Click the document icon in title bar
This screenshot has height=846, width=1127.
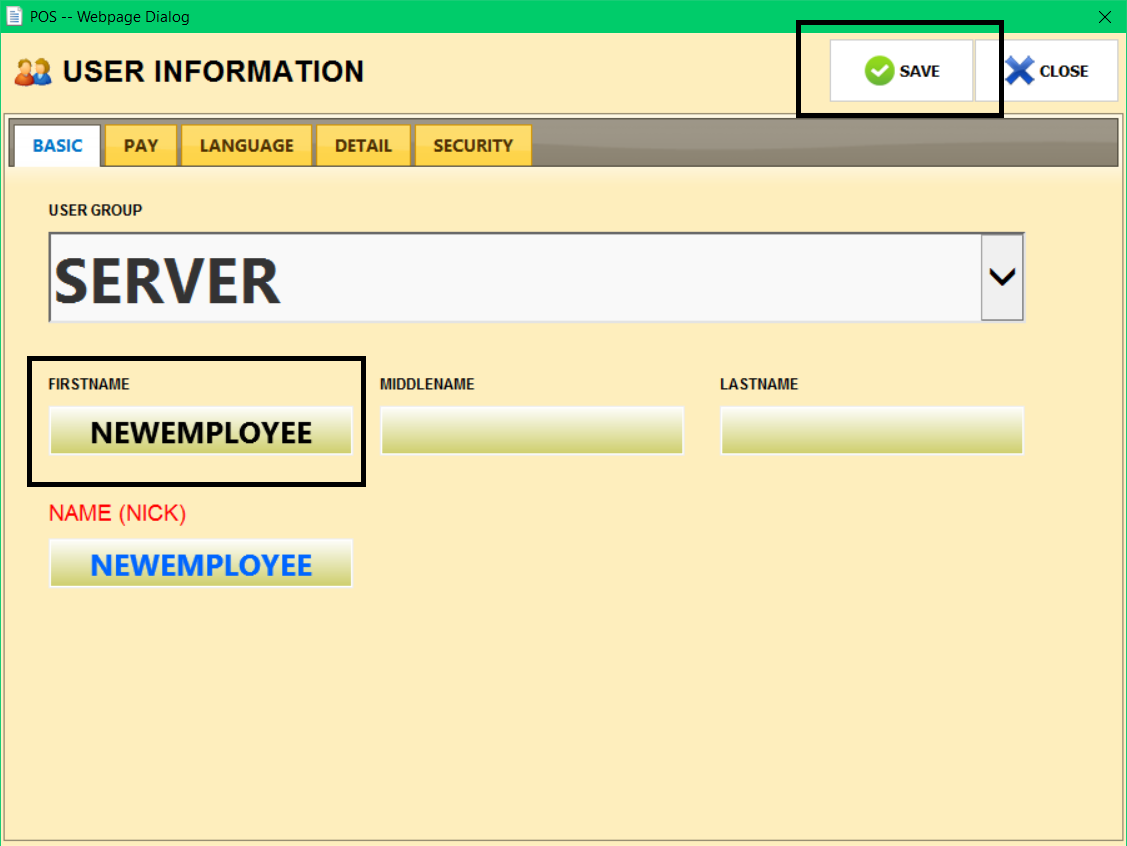click(x=14, y=16)
